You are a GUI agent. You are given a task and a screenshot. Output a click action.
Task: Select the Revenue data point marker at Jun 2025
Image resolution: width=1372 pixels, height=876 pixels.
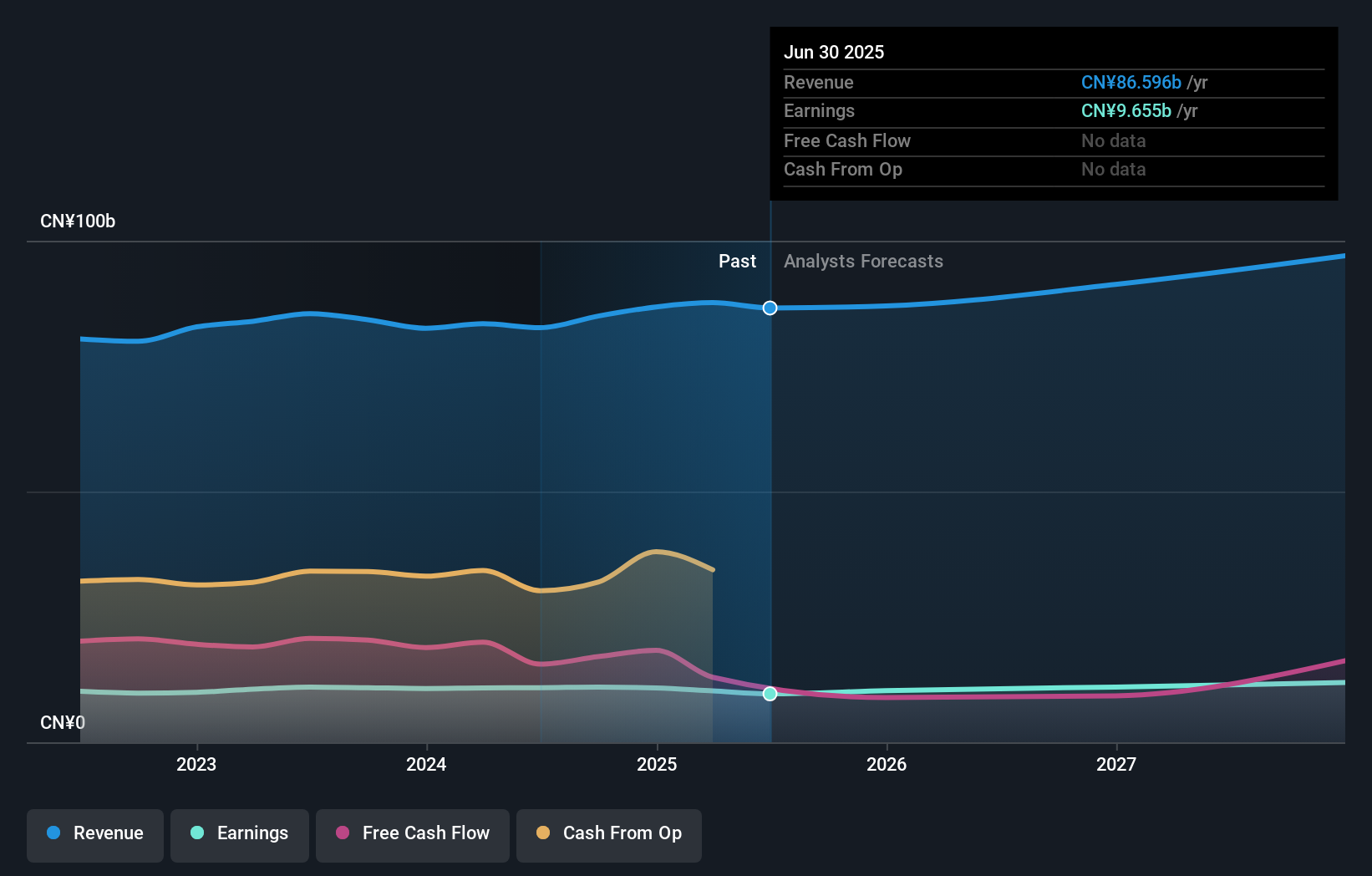[x=770, y=308]
